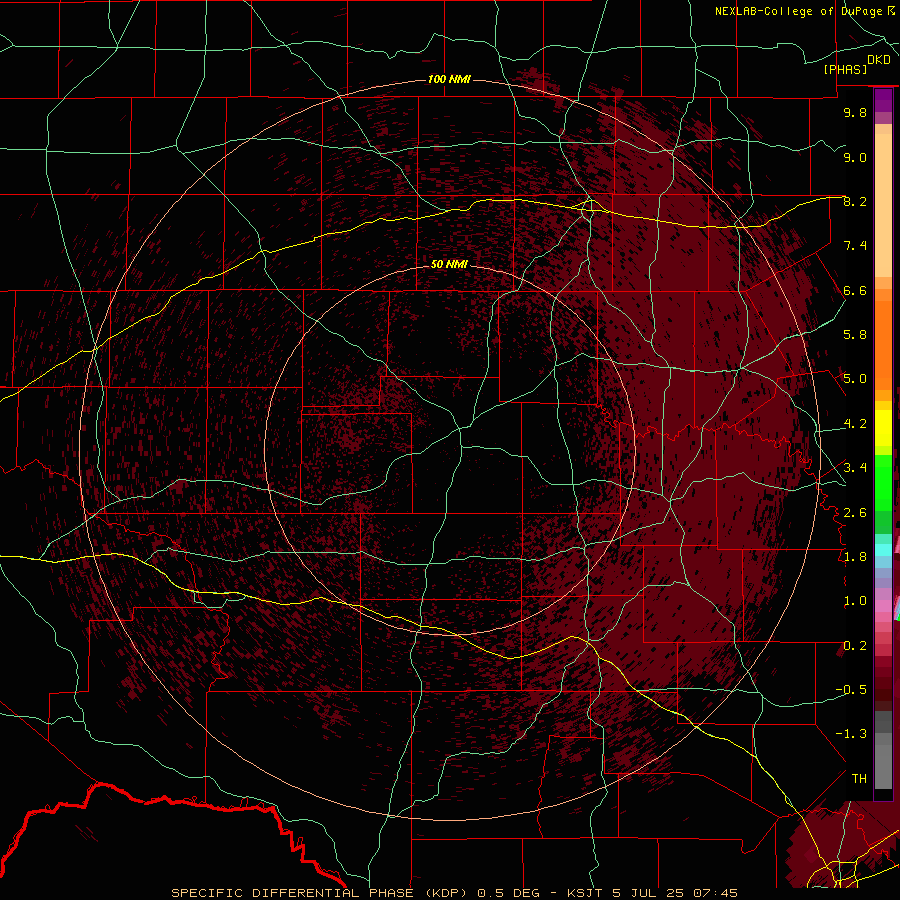The image size is (900, 900).
Task: Pick the bright green segment of color bar
Action: pos(883,482)
